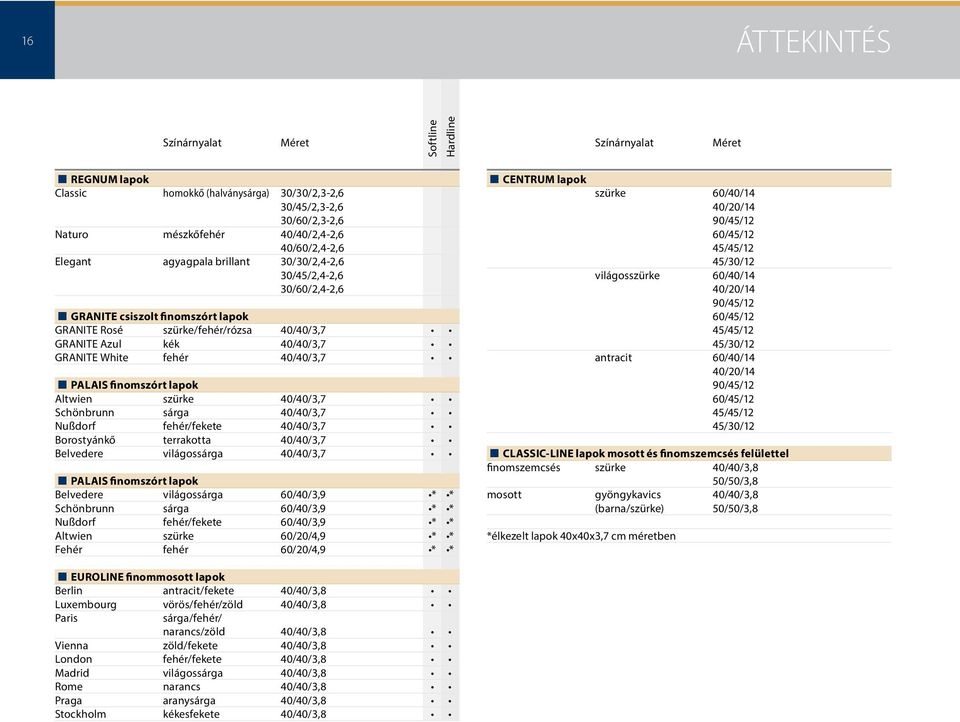Select the Borostyánkő row label
The image size is (960, 722).
[x=85, y=440]
